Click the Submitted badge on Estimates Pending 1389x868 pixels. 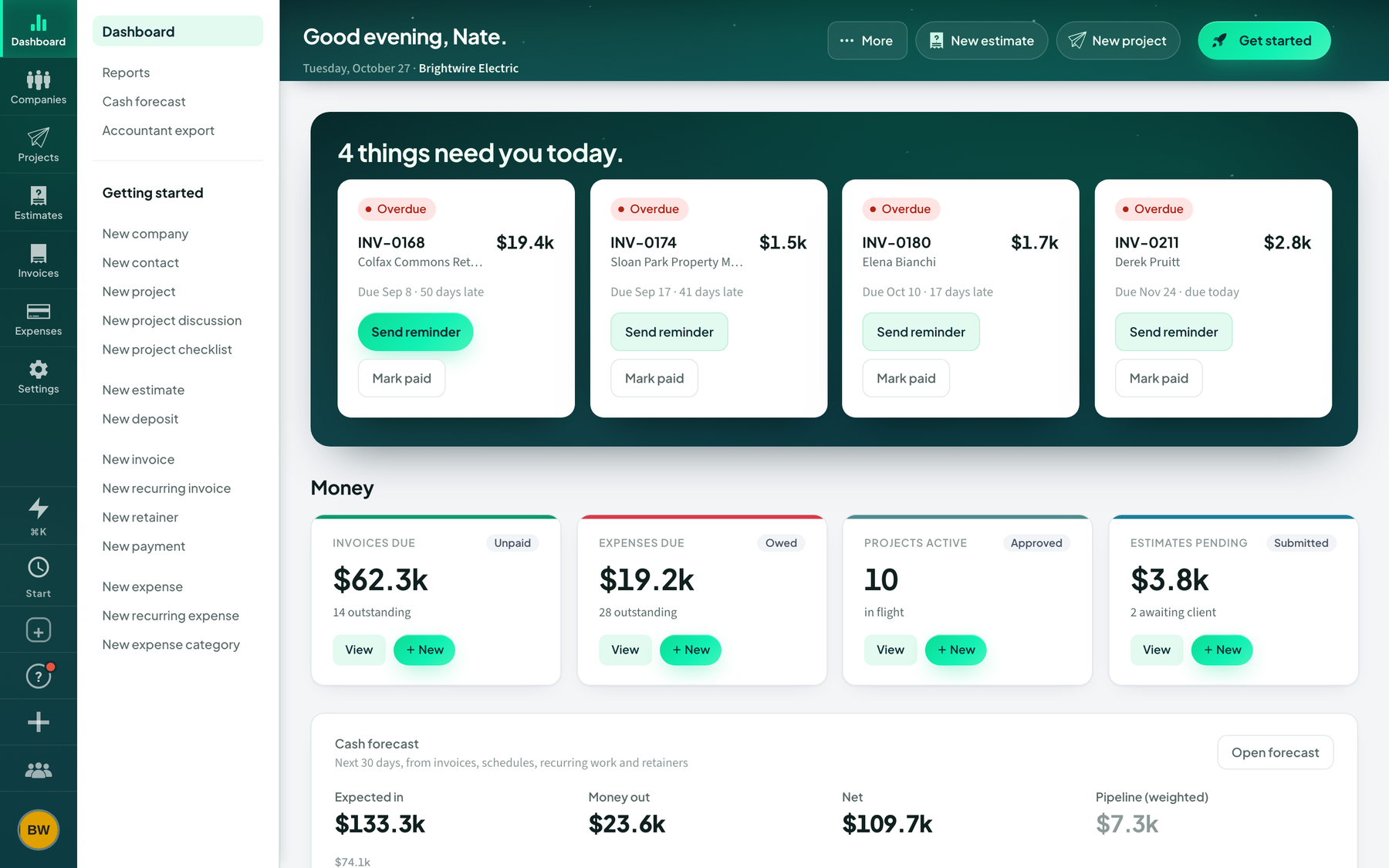(1301, 543)
